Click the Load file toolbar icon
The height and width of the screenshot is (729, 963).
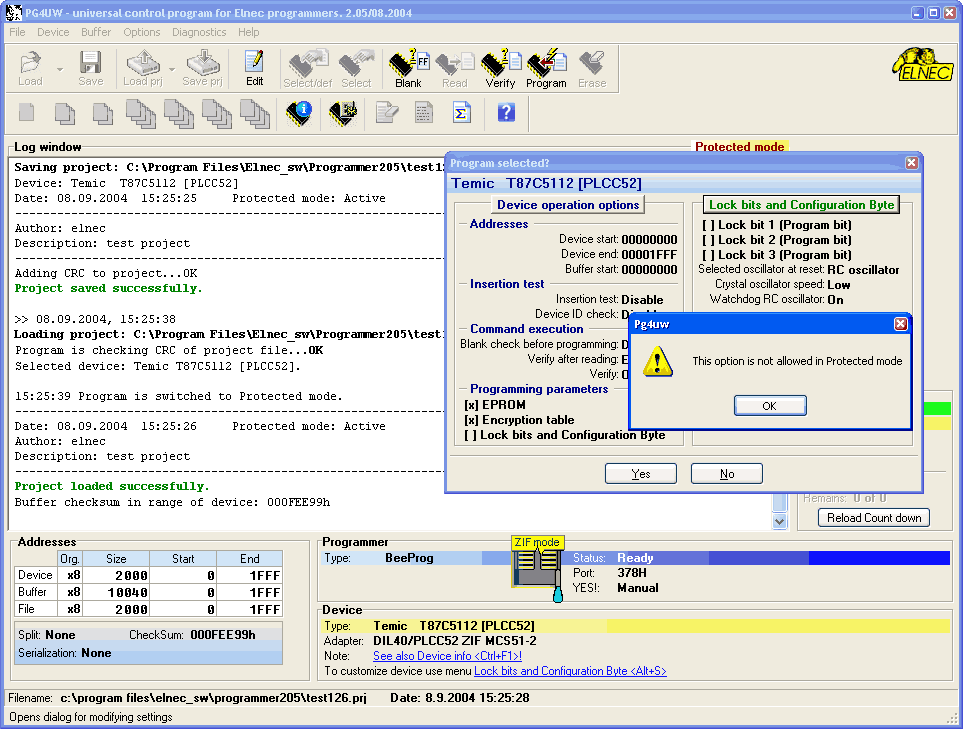[30, 68]
